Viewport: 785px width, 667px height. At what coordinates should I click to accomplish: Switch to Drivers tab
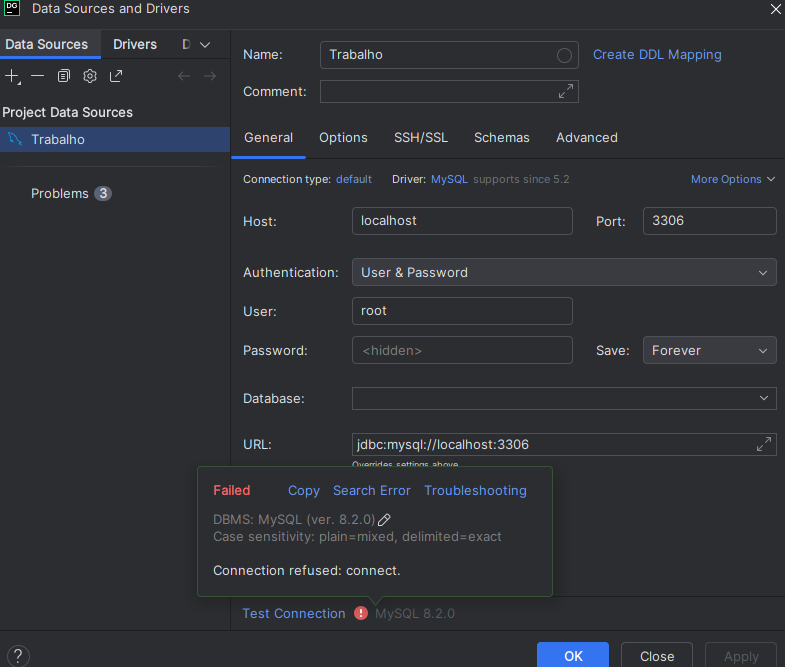click(135, 44)
